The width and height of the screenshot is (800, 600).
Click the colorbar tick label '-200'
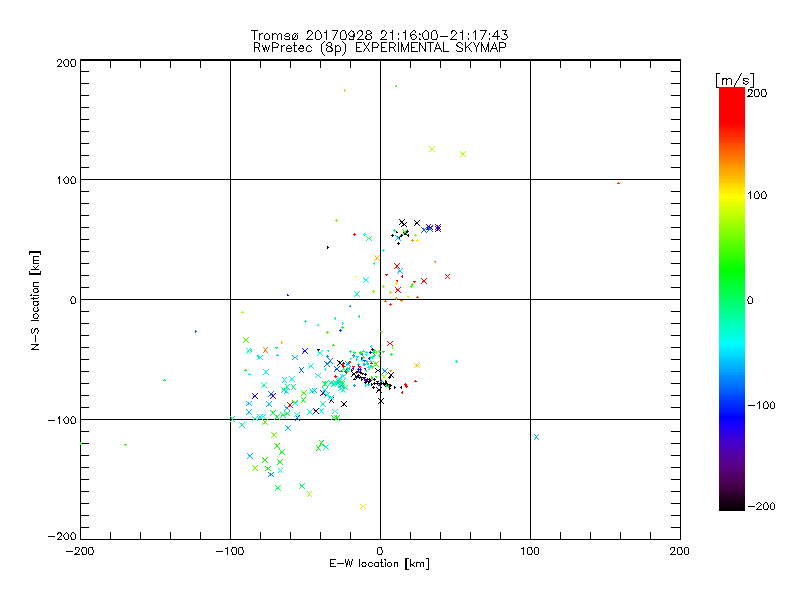(761, 507)
